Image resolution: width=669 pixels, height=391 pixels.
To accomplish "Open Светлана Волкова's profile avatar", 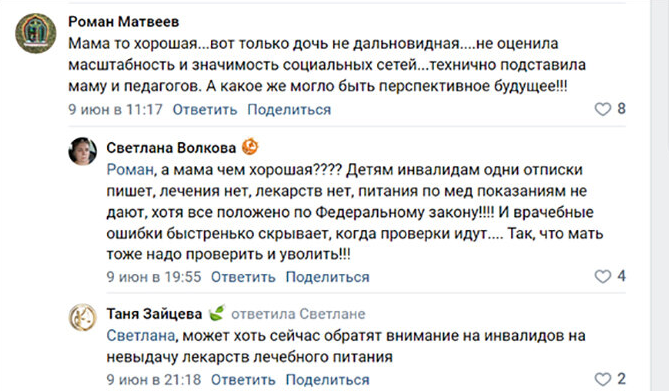I will 82,151.
